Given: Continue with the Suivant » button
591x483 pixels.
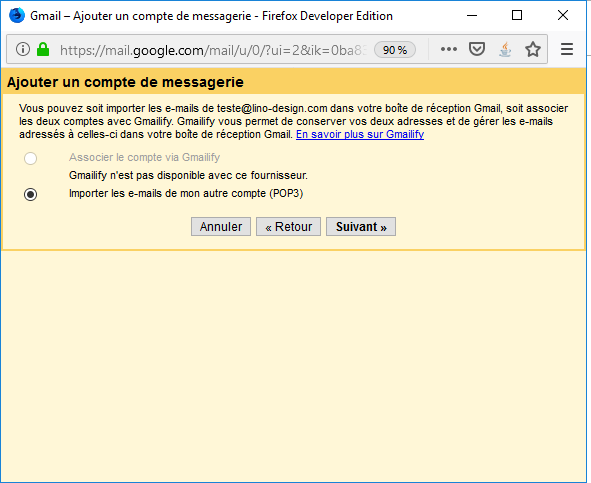Looking at the screenshot, I should tap(361, 227).
